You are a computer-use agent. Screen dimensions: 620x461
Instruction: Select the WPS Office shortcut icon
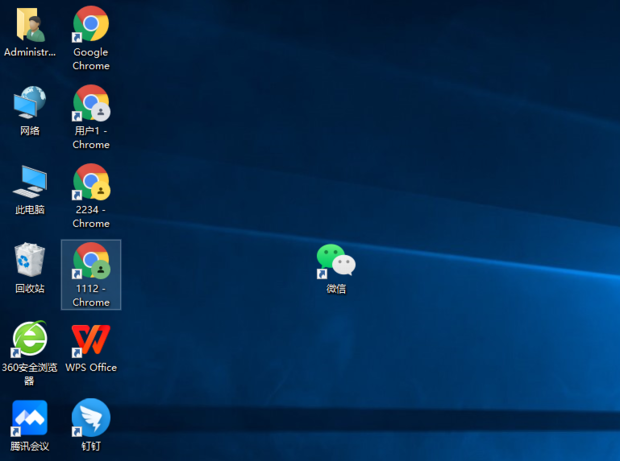pyautogui.click(x=91, y=340)
